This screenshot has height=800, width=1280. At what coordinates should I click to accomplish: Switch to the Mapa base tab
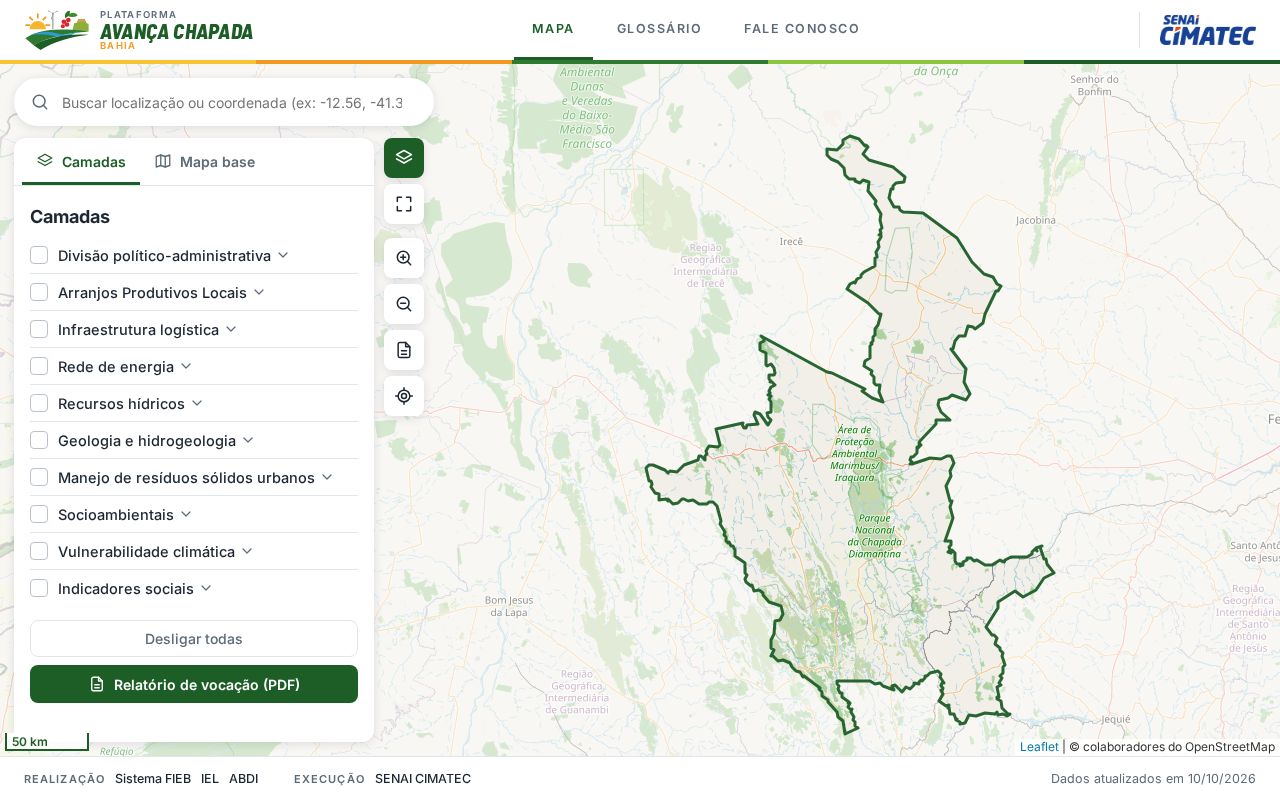coord(205,162)
